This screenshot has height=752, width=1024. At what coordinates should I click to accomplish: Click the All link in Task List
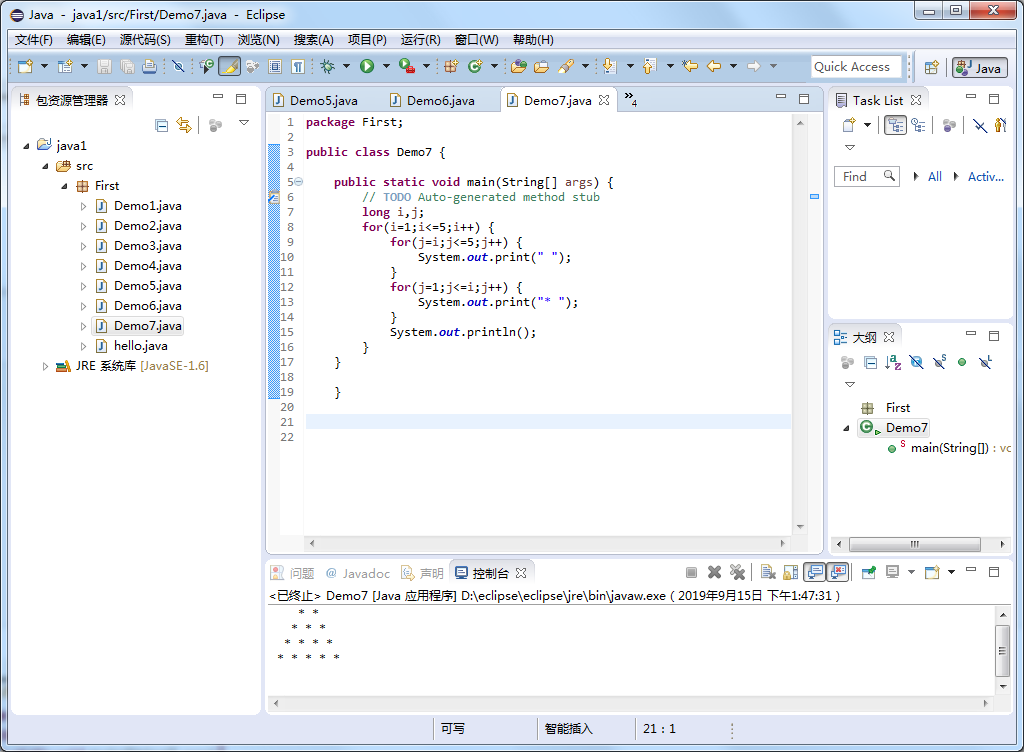pos(935,176)
